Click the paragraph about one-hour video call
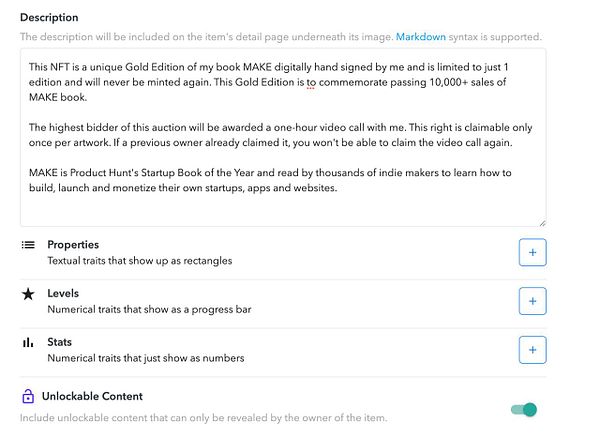The width and height of the screenshot is (600, 435). [280, 135]
